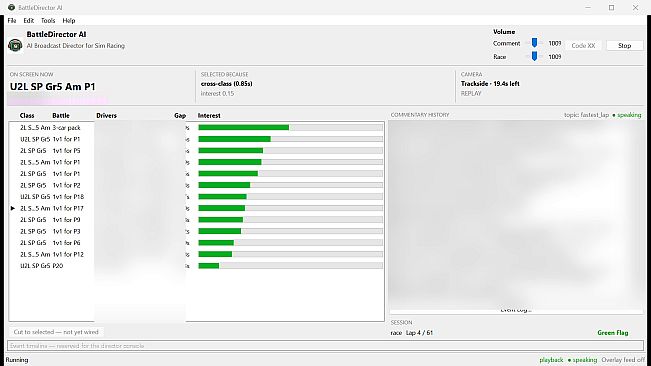Click the on-screen U2L SP Gr5 Am P1 title
Screen dimensions: 651x366
53,87
